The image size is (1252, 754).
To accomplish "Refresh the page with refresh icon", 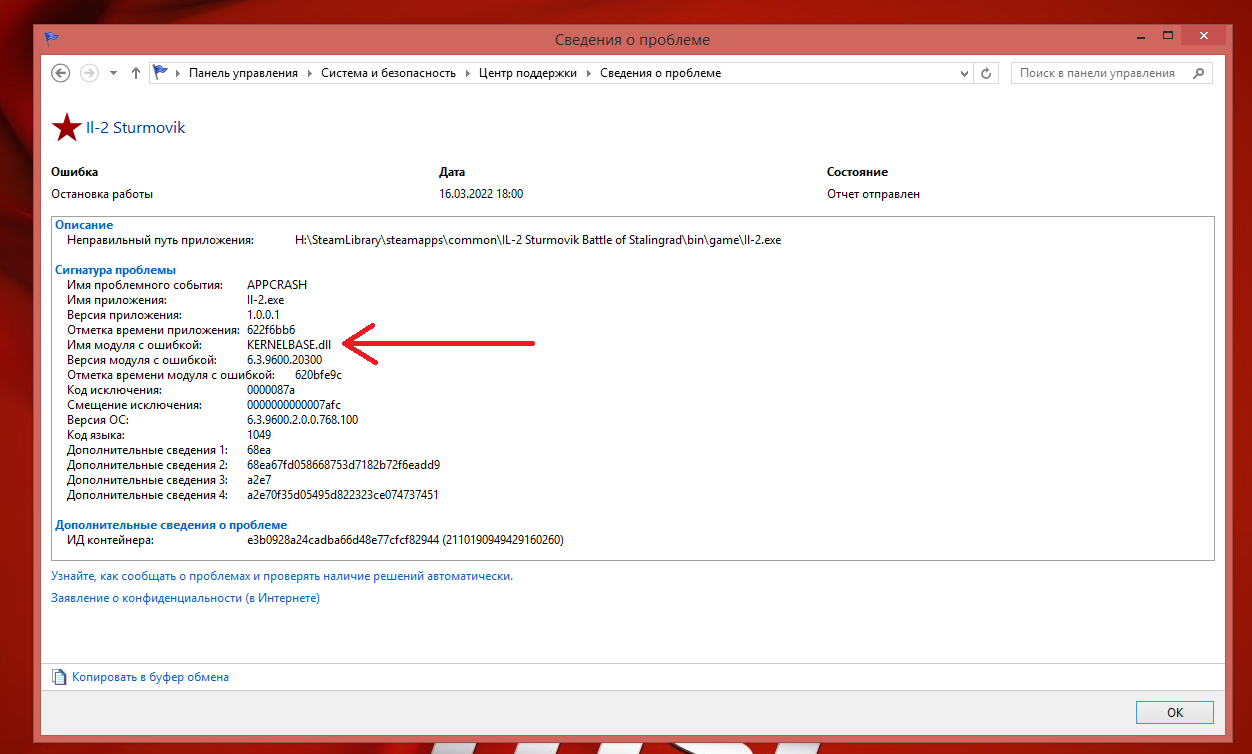I will click(986, 73).
